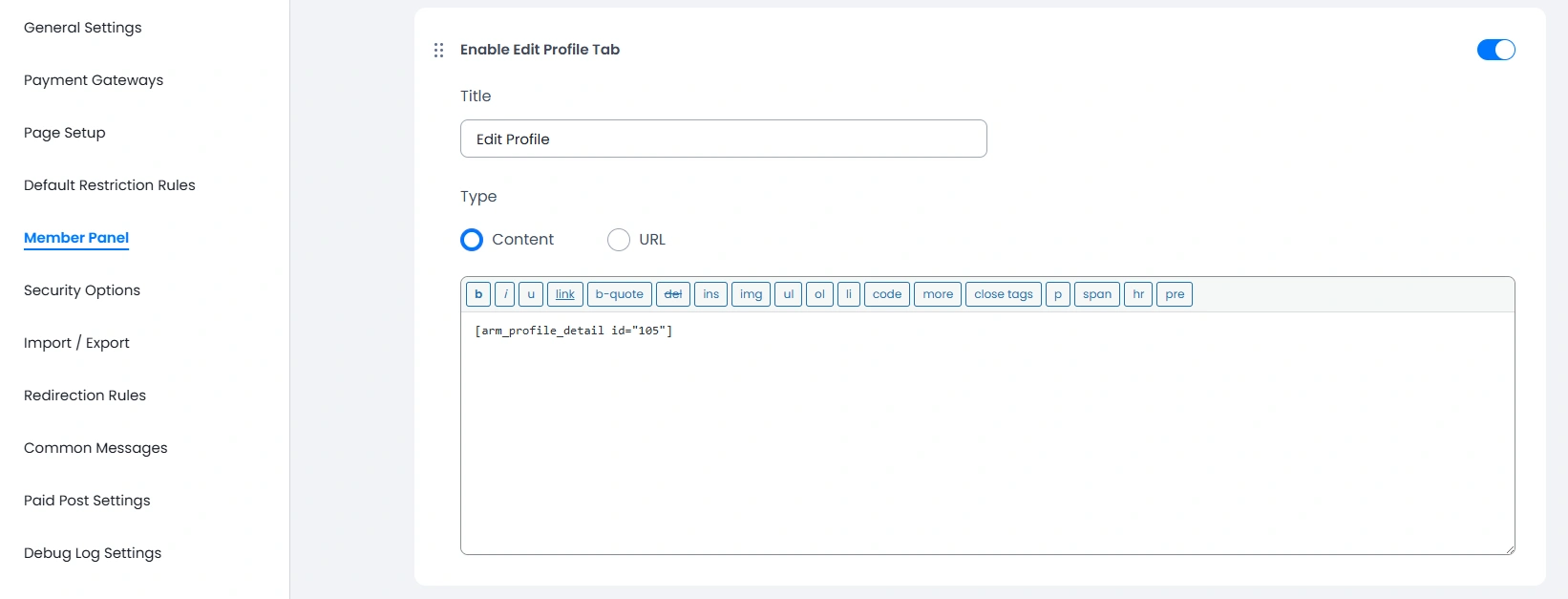Select the Content type radio button

471,239
